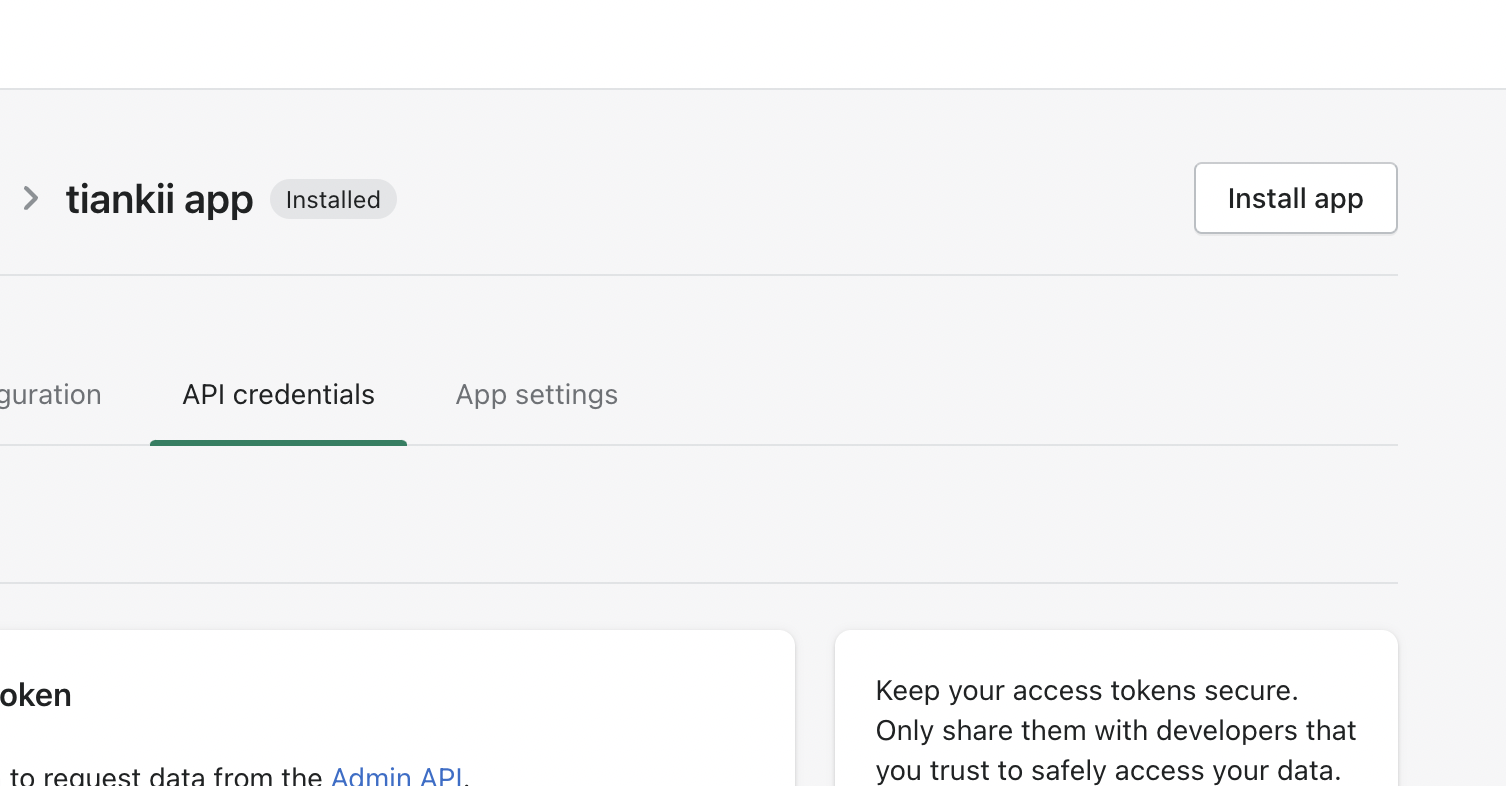Click the security tips card background
The width and height of the screenshot is (1506, 786).
coord(1116,655)
